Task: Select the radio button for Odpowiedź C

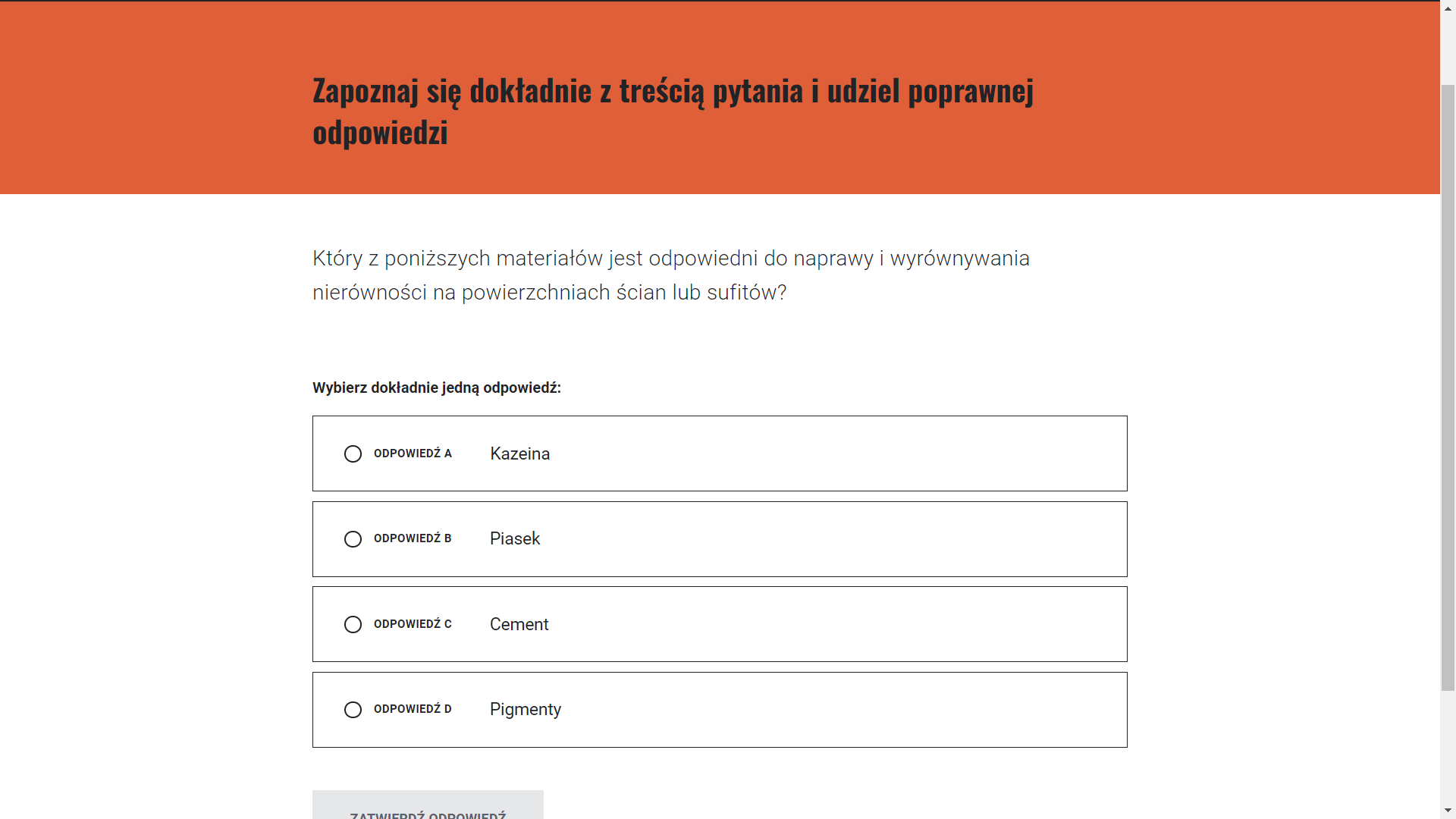Action: [353, 624]
